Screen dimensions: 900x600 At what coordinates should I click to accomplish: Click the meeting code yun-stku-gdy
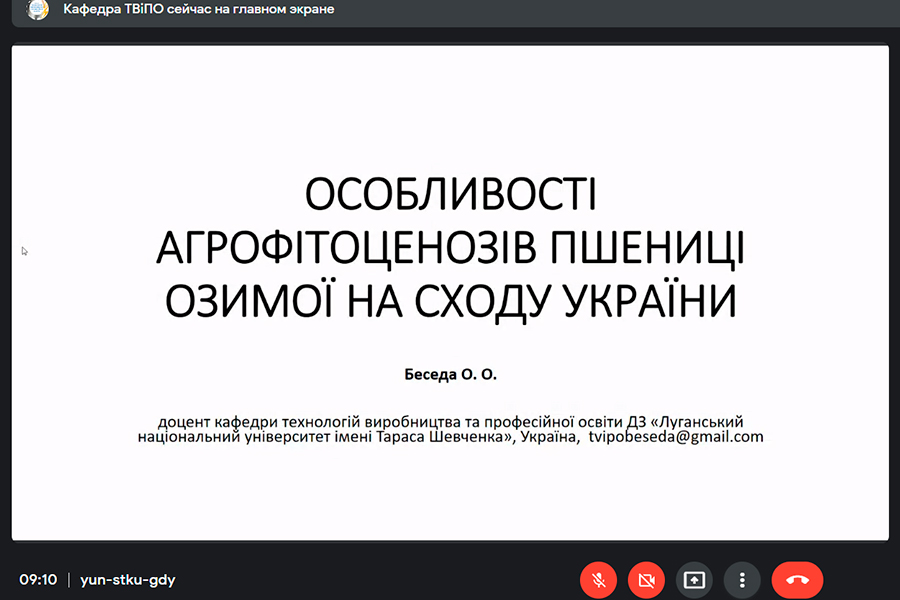click(x=128, y=579)
